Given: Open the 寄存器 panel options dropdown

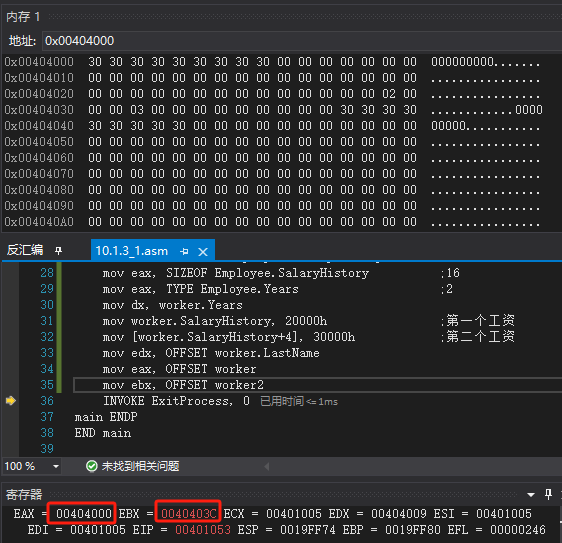Looking at the screenshot, I should point(531,495).
